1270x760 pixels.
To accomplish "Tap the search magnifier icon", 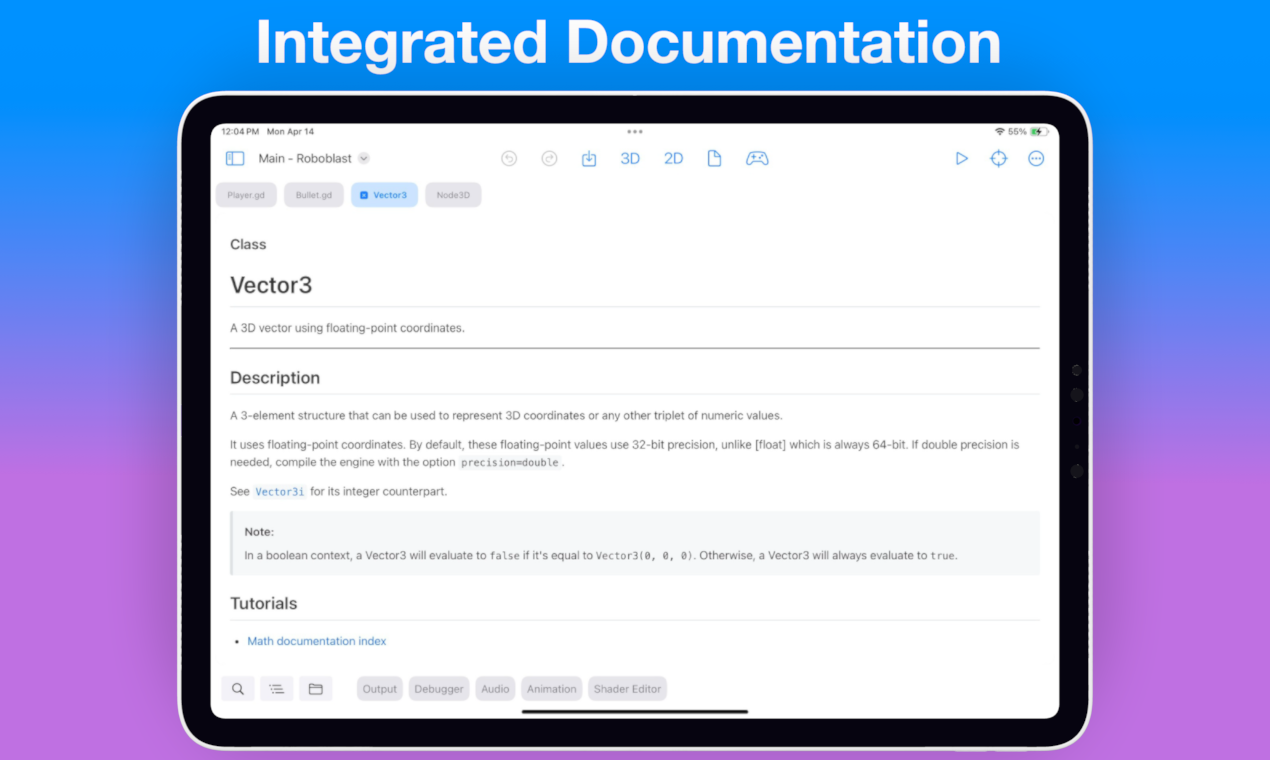I will point(238,689).
